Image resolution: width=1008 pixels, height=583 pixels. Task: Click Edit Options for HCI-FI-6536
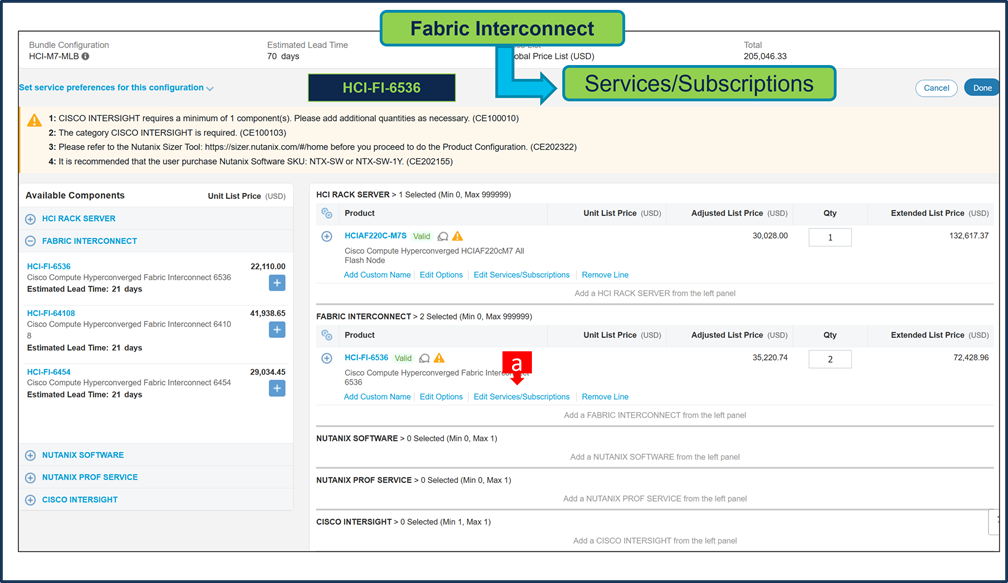(x=441, y=397)
